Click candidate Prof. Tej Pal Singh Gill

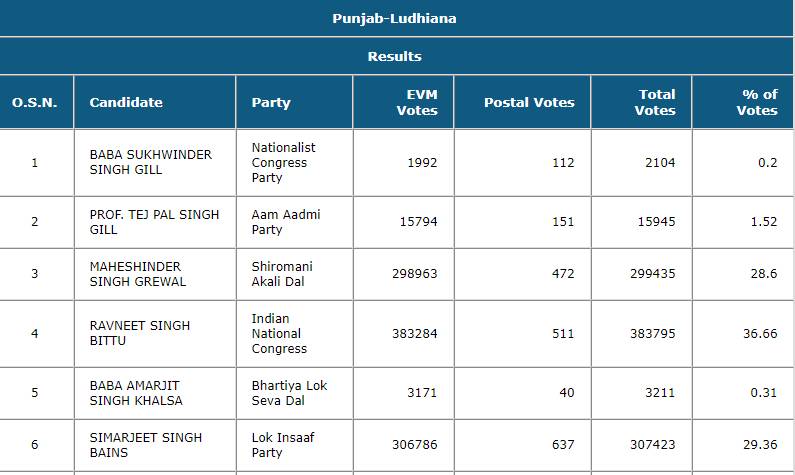tap(154, 222)
